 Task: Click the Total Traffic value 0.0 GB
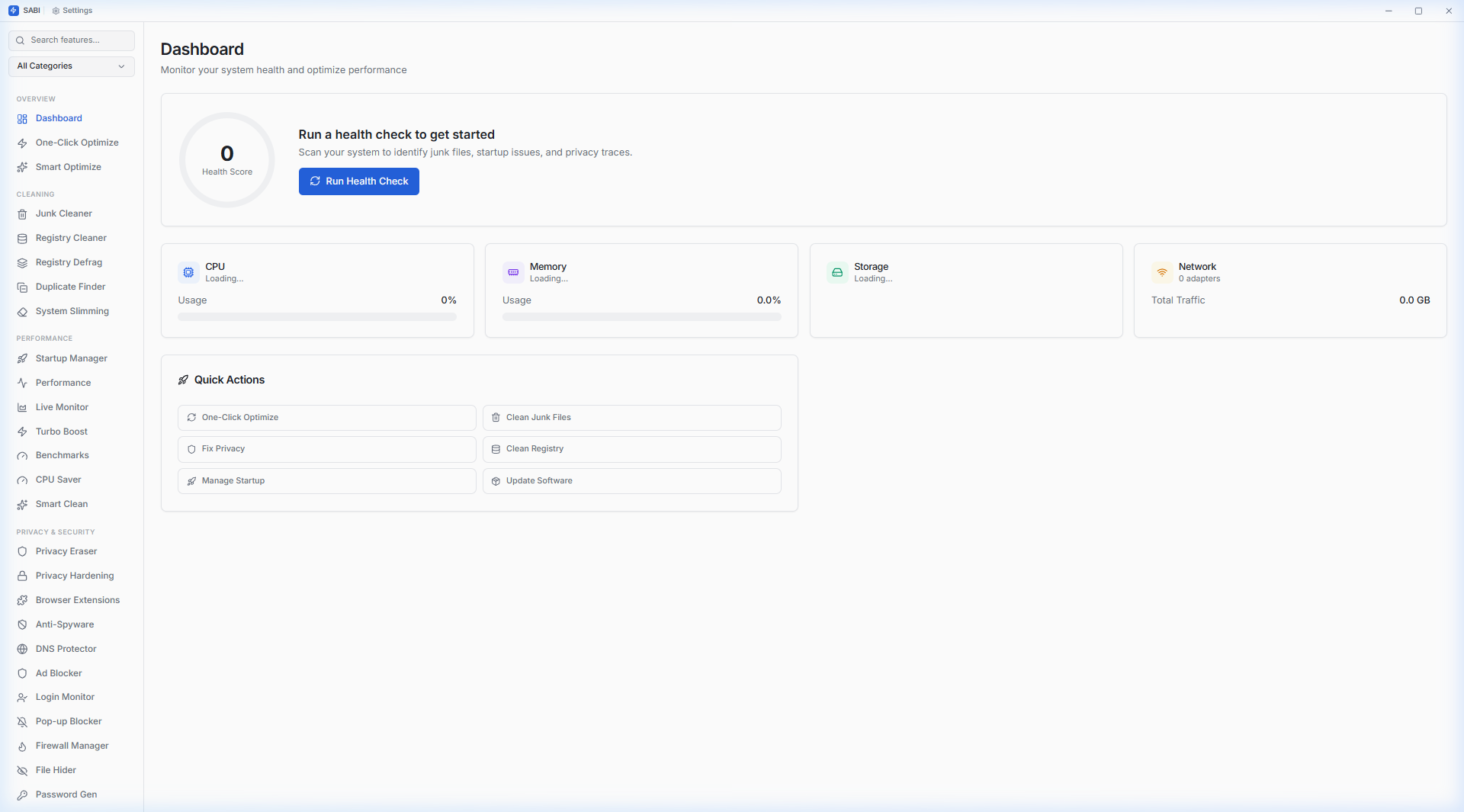point(1414,300)
